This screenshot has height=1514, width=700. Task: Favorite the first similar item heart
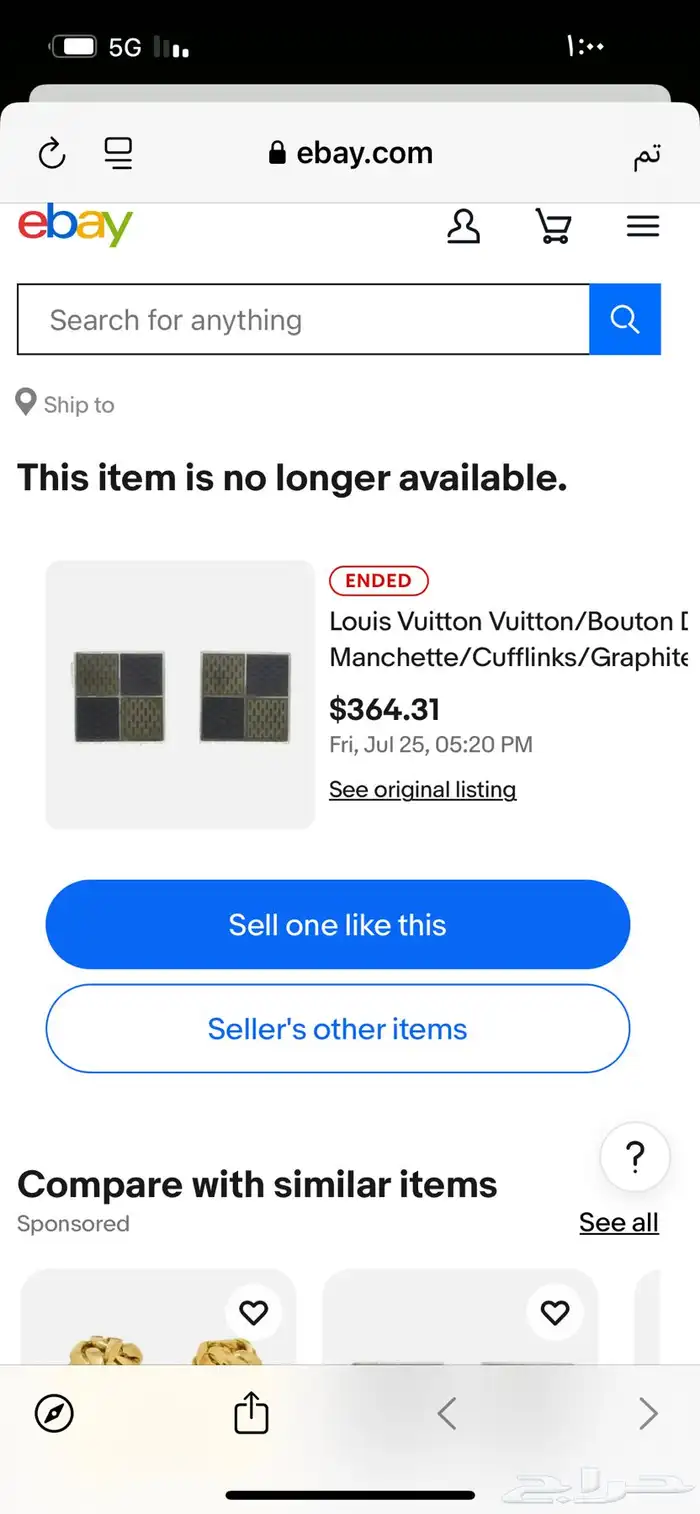254,1312
